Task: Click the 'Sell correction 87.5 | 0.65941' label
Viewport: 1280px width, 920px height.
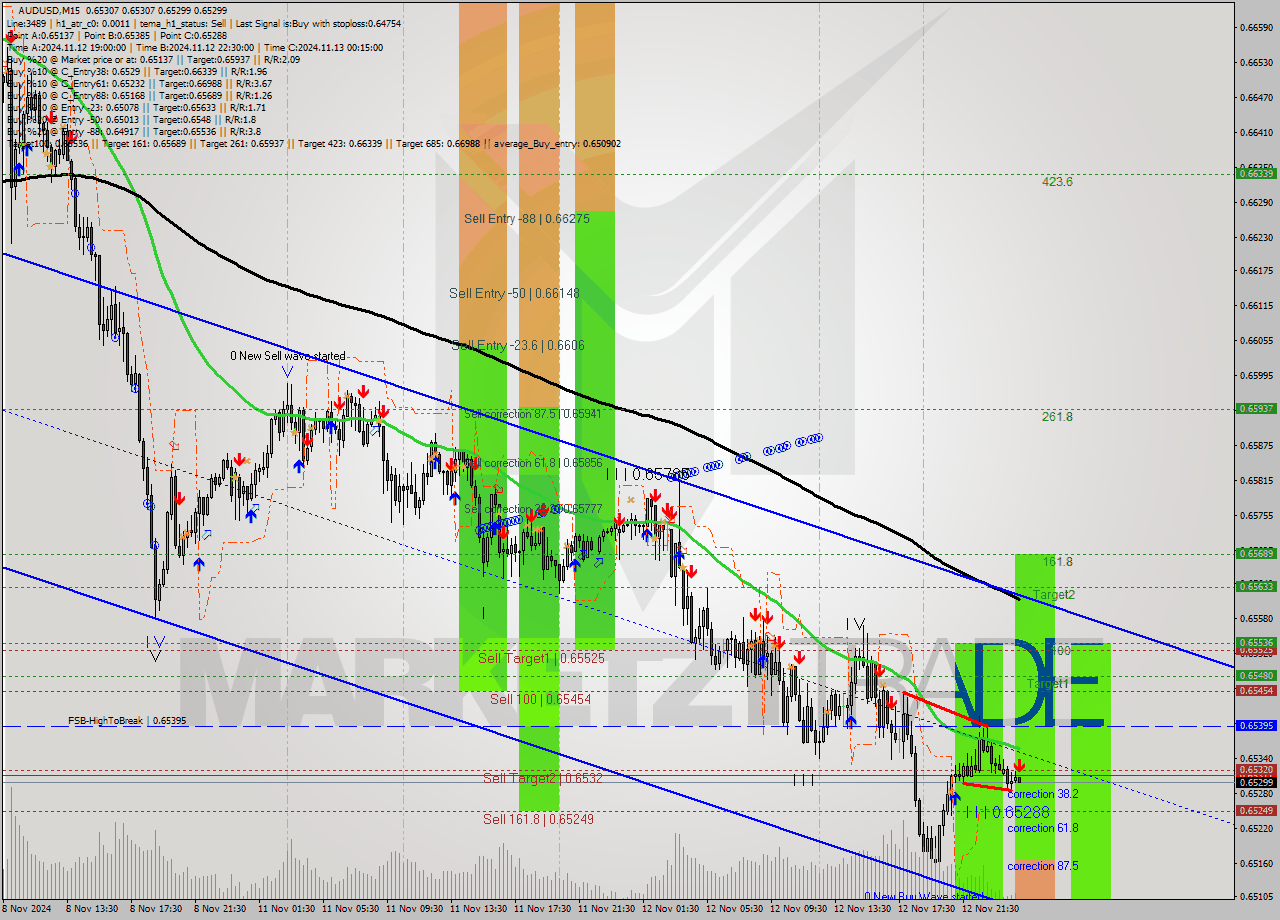Action: click(x=532, y=413)
